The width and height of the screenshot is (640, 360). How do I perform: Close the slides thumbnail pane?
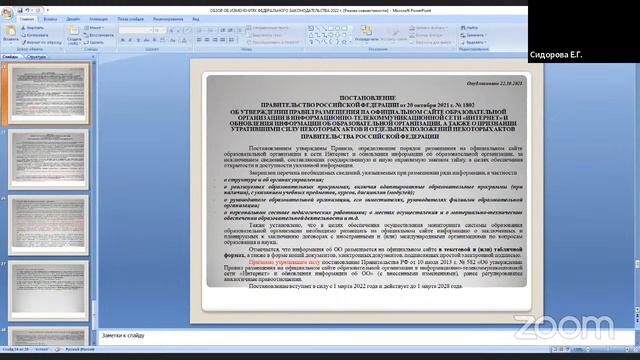tap(93, 57)
